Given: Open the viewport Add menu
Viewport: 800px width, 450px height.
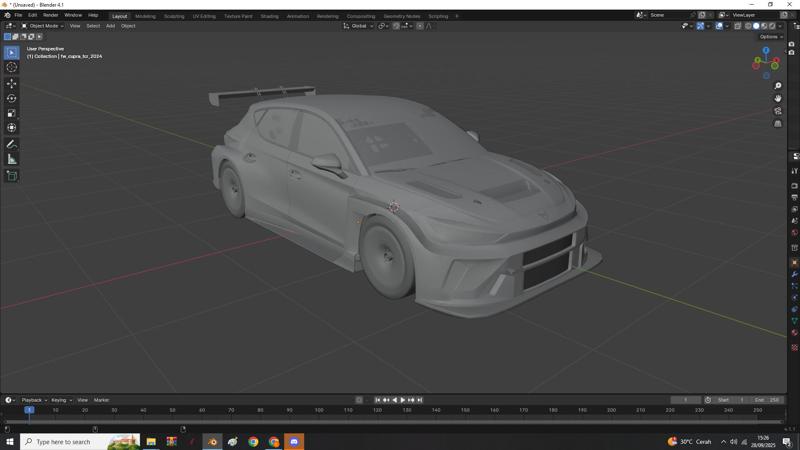Looking at the screenshot, I should pyautogui.click(x=110, y=26).
